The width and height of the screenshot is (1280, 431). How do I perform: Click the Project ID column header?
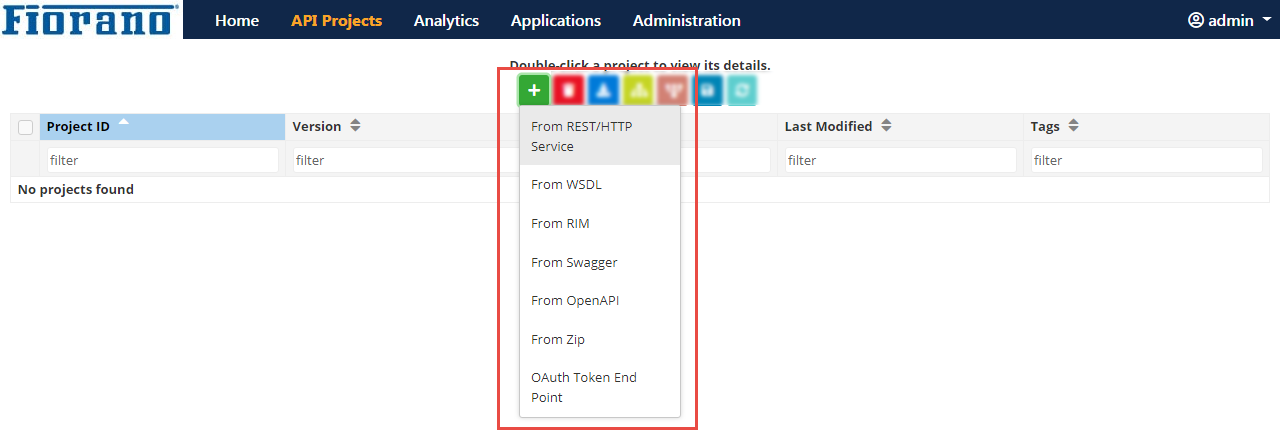(162, 127)
